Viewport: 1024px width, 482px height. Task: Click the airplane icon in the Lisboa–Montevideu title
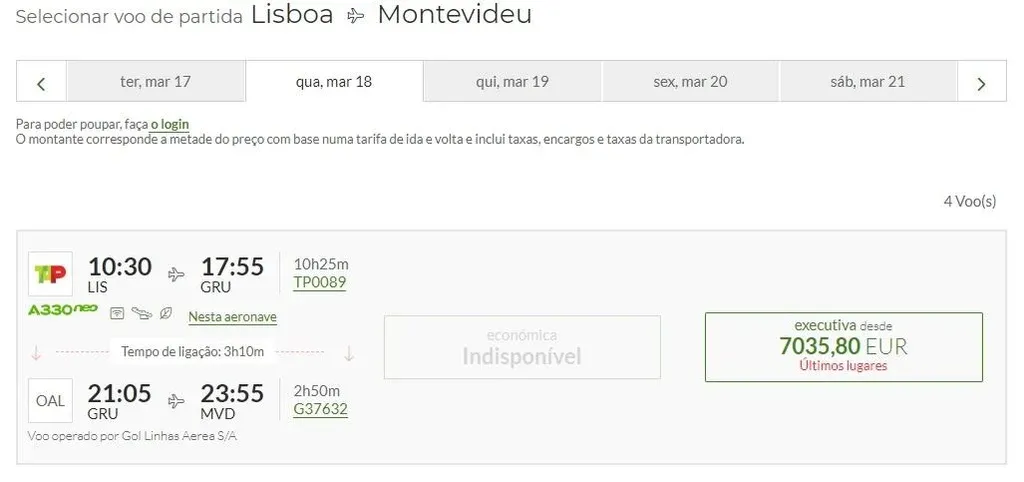tap(355, 17)
